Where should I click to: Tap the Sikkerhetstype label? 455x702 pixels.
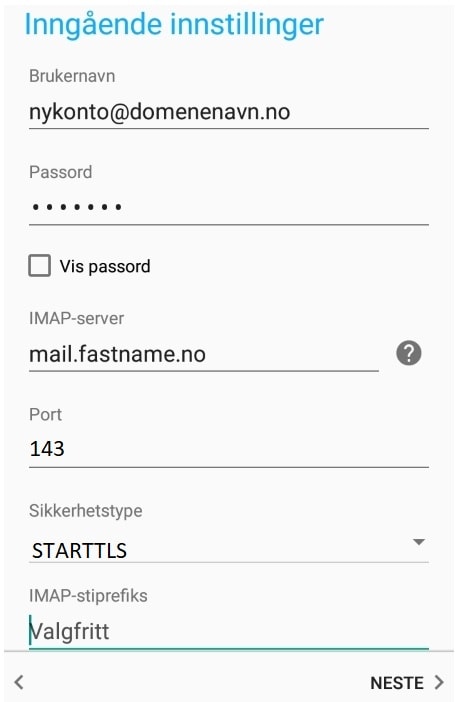86,511
